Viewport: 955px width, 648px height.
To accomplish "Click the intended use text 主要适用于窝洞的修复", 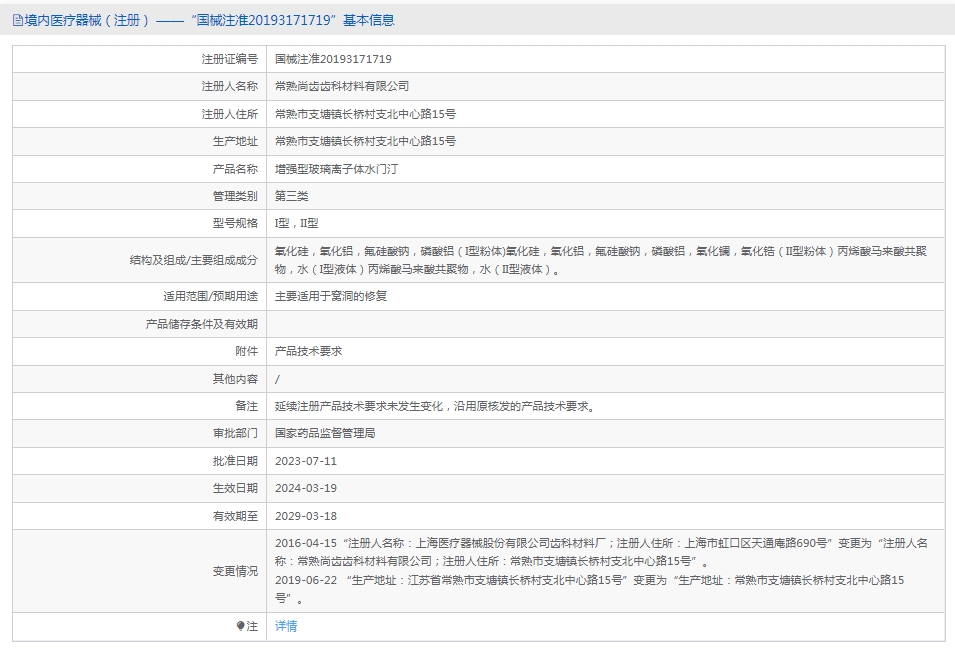I will point(331,297).
